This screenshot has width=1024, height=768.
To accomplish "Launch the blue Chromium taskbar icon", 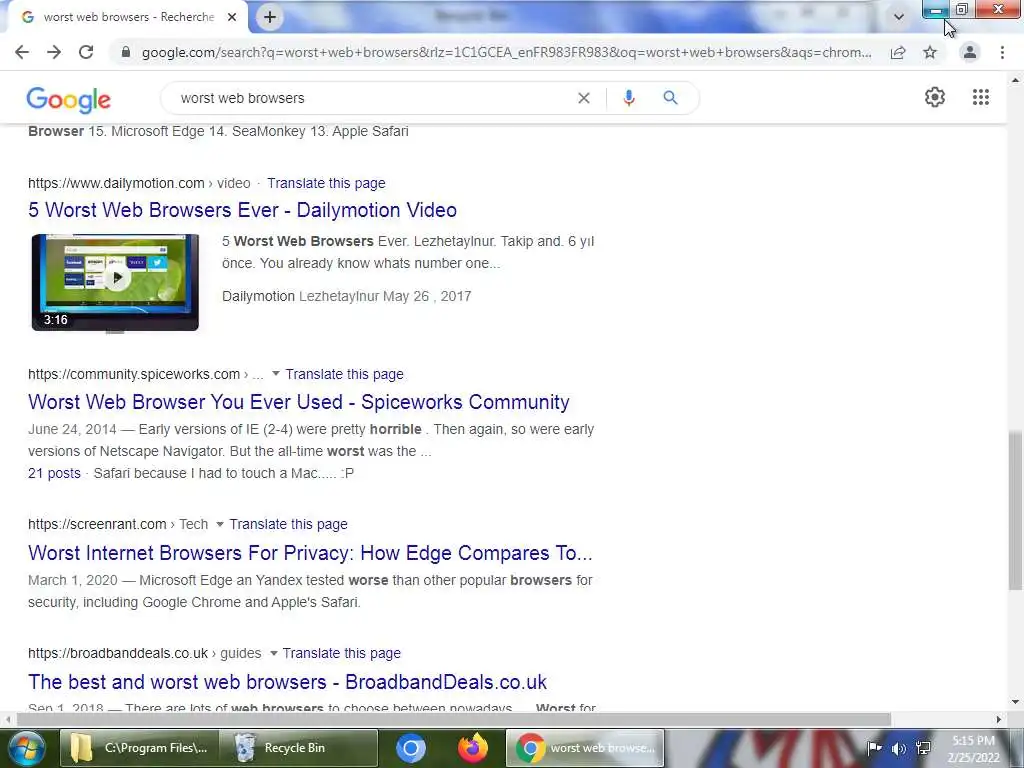I will point(411,748).
